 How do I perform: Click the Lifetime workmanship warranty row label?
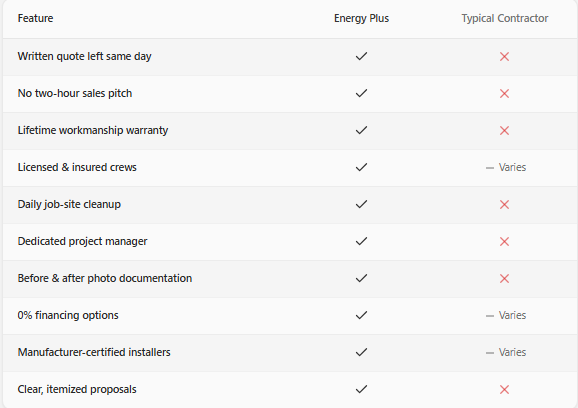(93, 130)
